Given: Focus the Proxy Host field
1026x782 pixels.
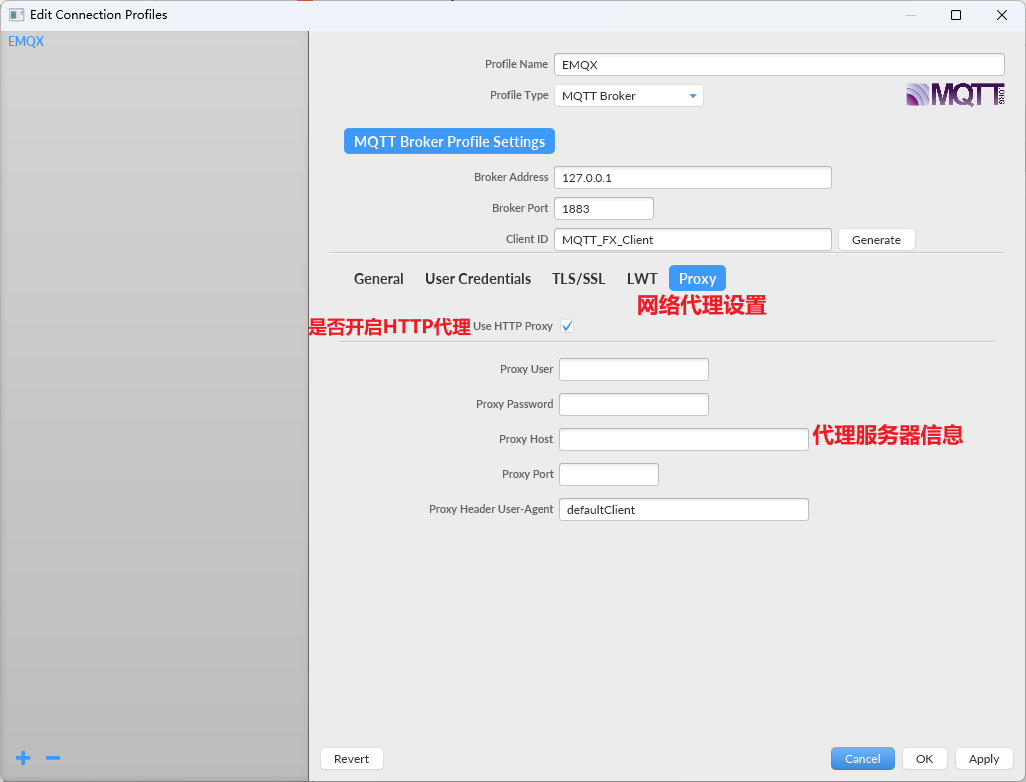Looking at the screenshot, I should coord(684,439).
